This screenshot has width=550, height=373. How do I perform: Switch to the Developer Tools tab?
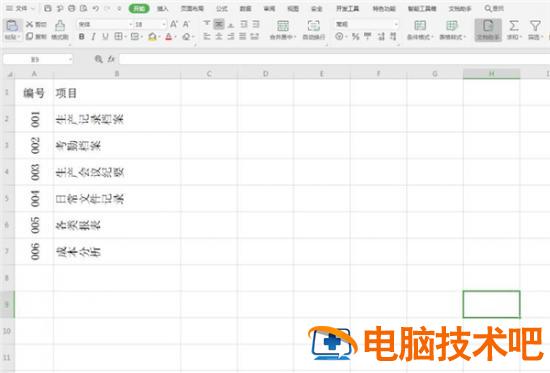coord(347,8)
